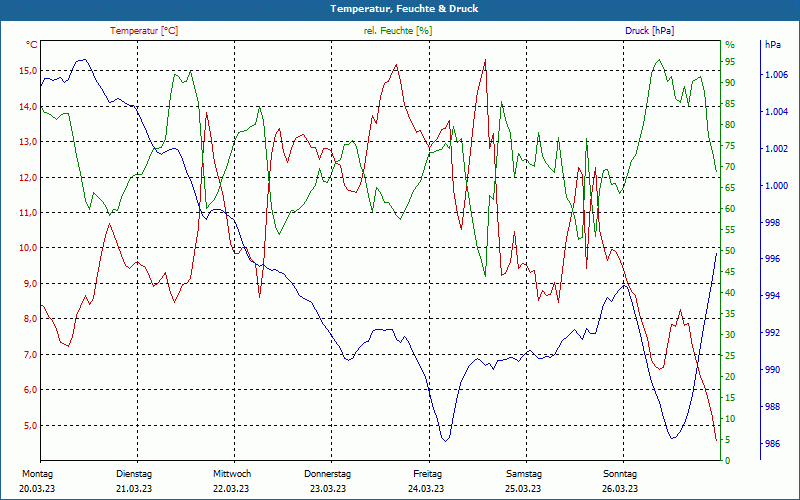Click the '998' pressure axis value
The width and height of the screenshot is (800, 500).
tap(772, 222)
